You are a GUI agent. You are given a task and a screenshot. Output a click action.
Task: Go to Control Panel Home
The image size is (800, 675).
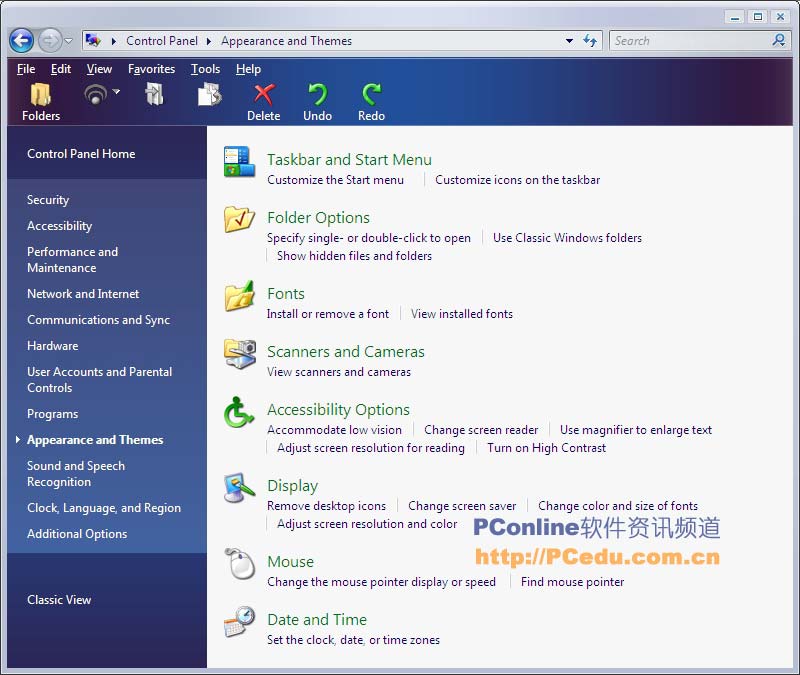81,154
